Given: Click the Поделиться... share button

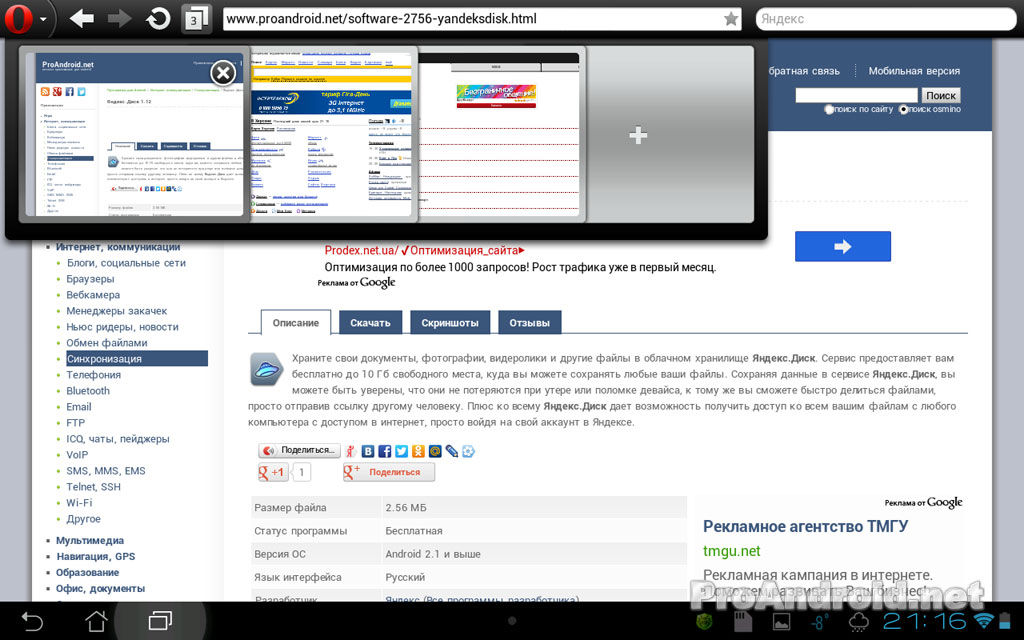Looking at the screenshot, I should 300,451.
